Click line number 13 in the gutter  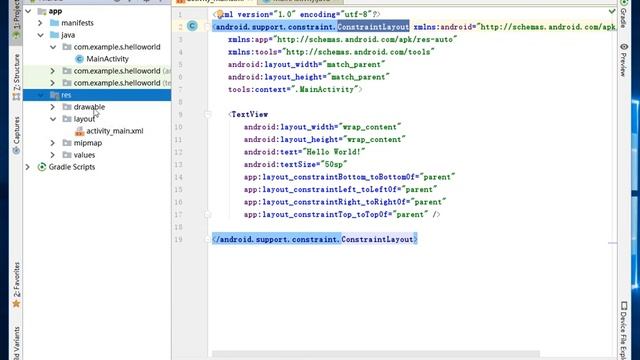click(x=178, y=164)
